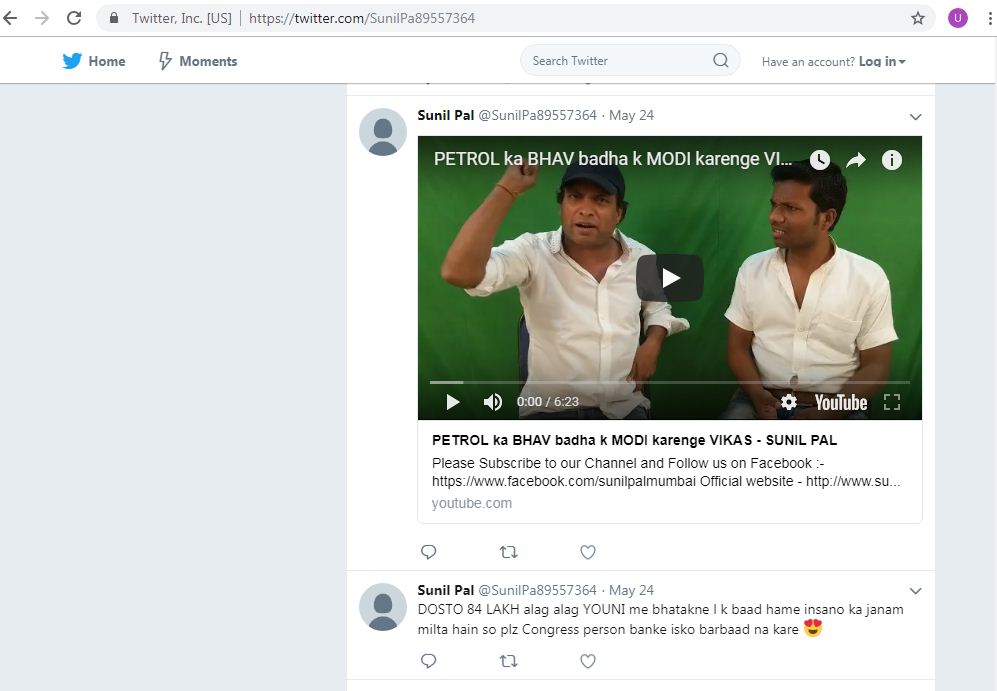The width and height of the screenshot is (997, 691).
Task: Open the youtube.com link card title
Action: [x=634, y=440]
